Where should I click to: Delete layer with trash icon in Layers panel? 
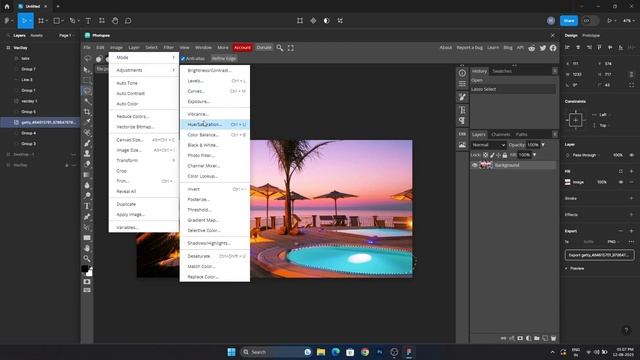[553, 338]
